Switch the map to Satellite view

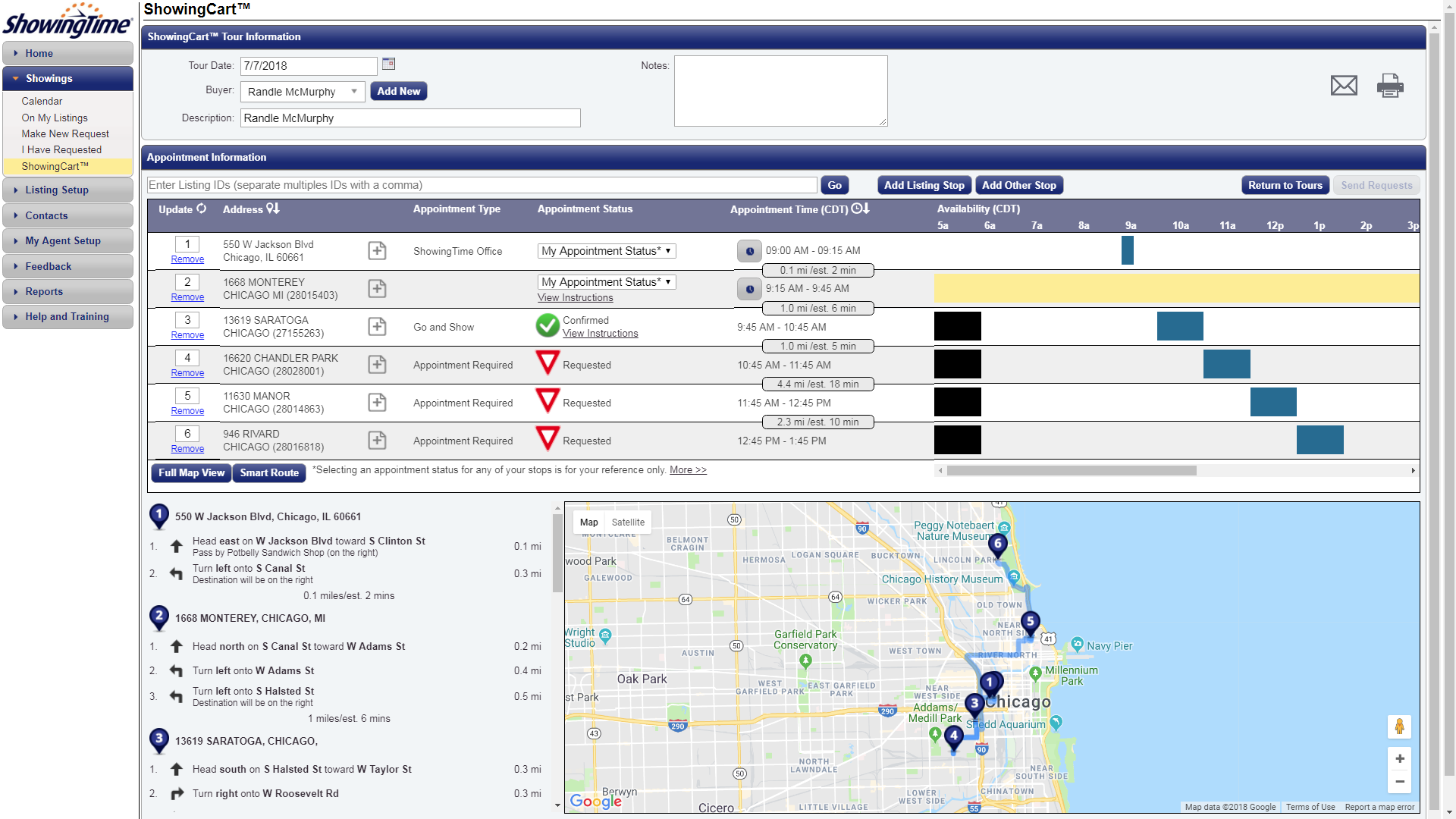[628, 522]
